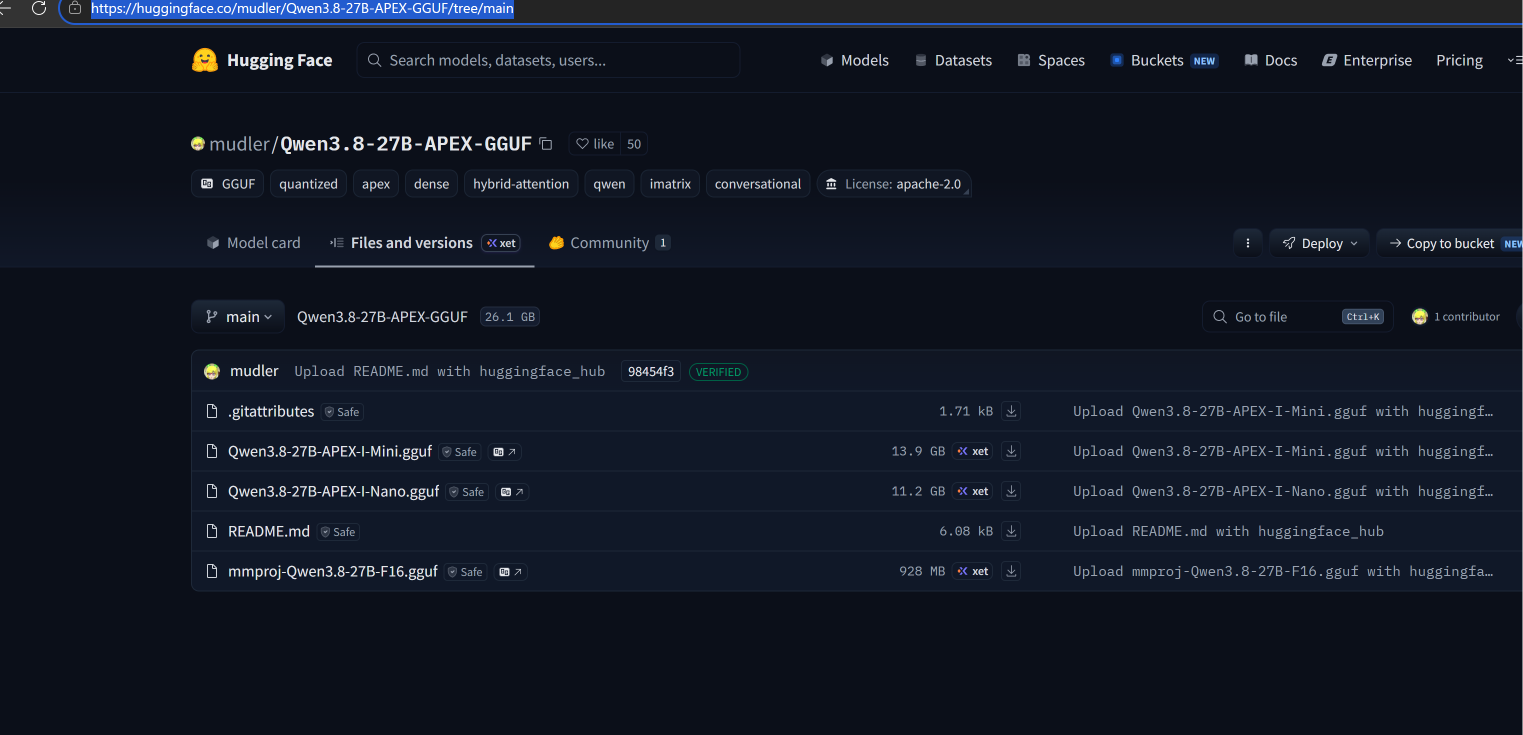Image resolution: width=1523 pixels, height=735 pixels.
Task: Open Spaces in the top navigation
Action: coord(1051,60)
